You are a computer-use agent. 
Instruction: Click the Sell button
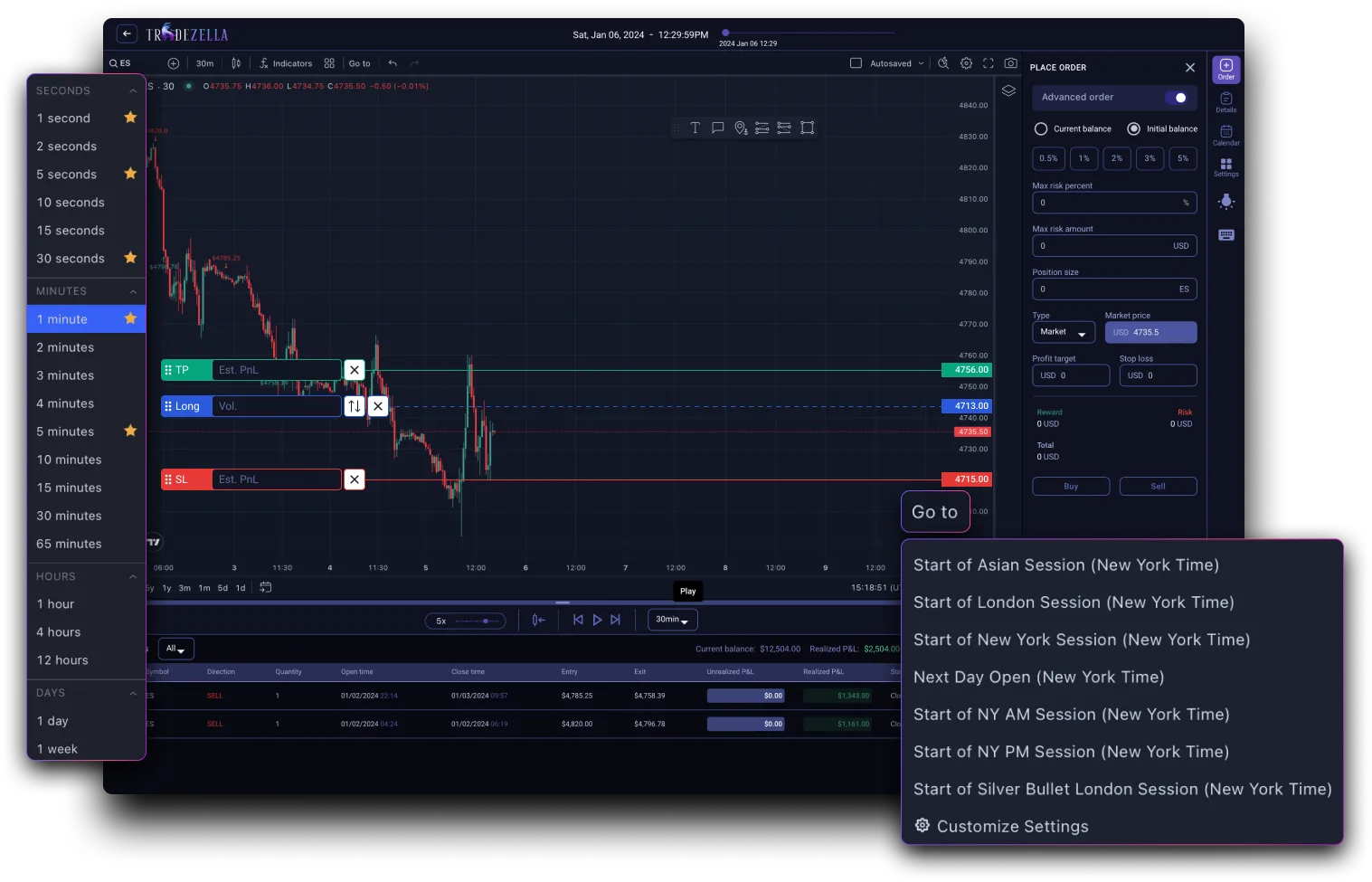coord(1158,487)
